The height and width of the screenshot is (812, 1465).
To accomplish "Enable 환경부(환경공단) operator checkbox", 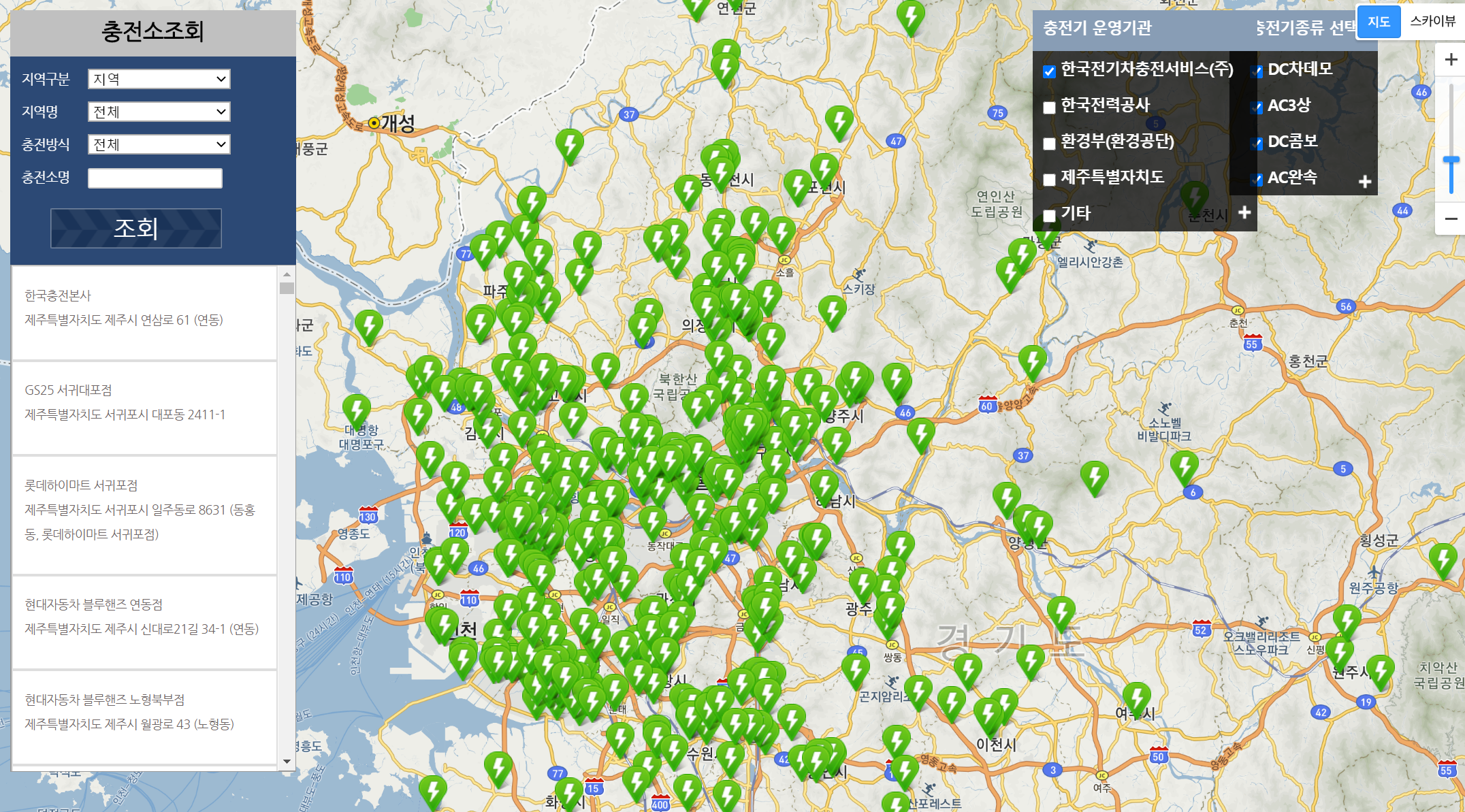I will [x=1049, y=144].
